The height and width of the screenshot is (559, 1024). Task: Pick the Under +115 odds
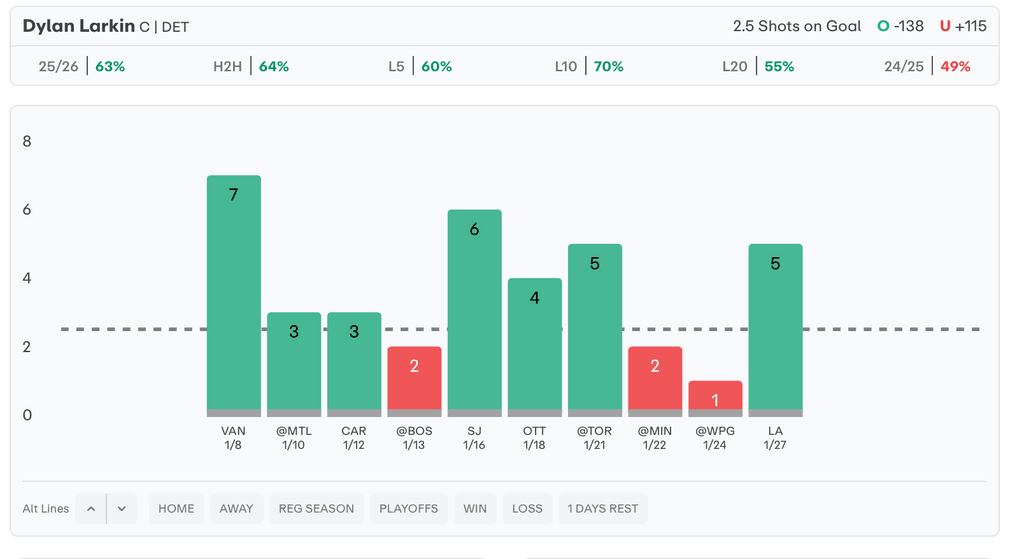tap(963, 27)
